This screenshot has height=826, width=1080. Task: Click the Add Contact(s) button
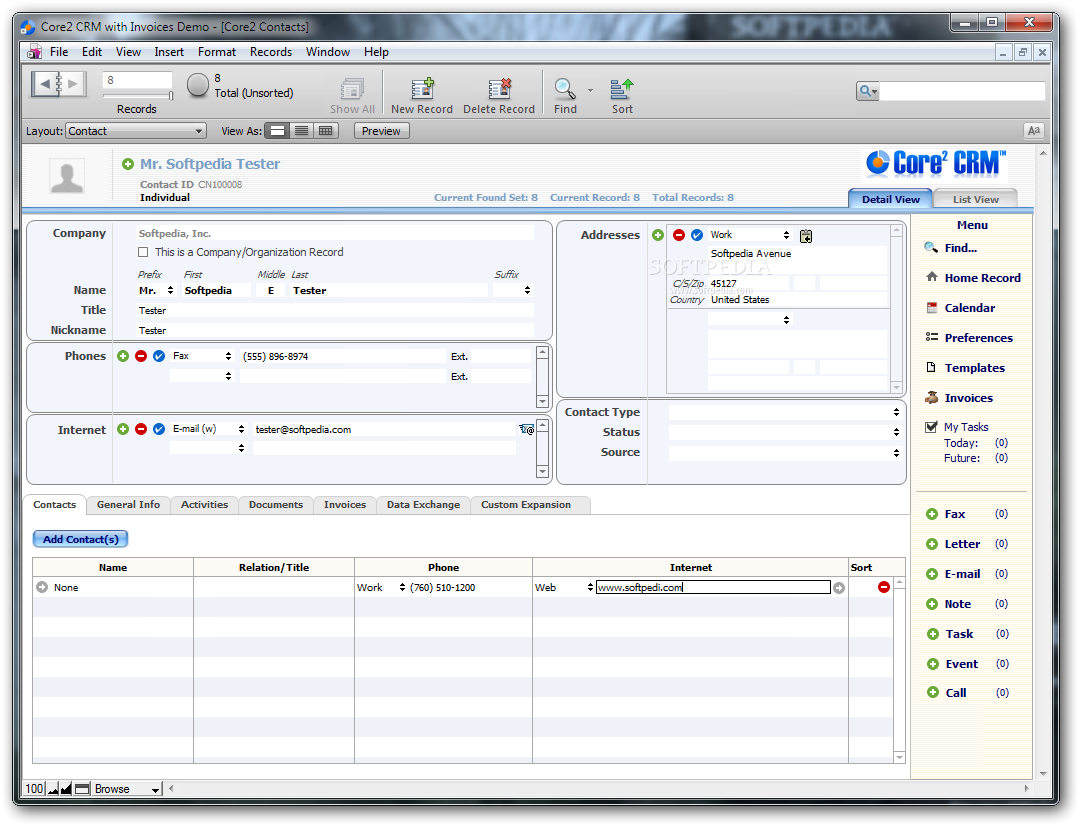tap(81, 539)
